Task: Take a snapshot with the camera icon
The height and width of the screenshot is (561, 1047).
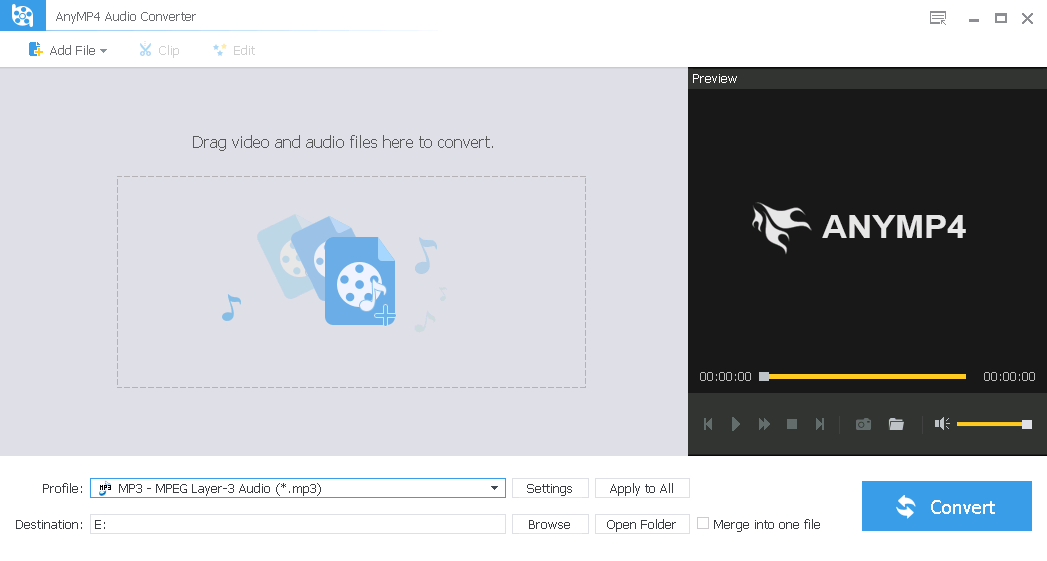Action: [863, 424]
